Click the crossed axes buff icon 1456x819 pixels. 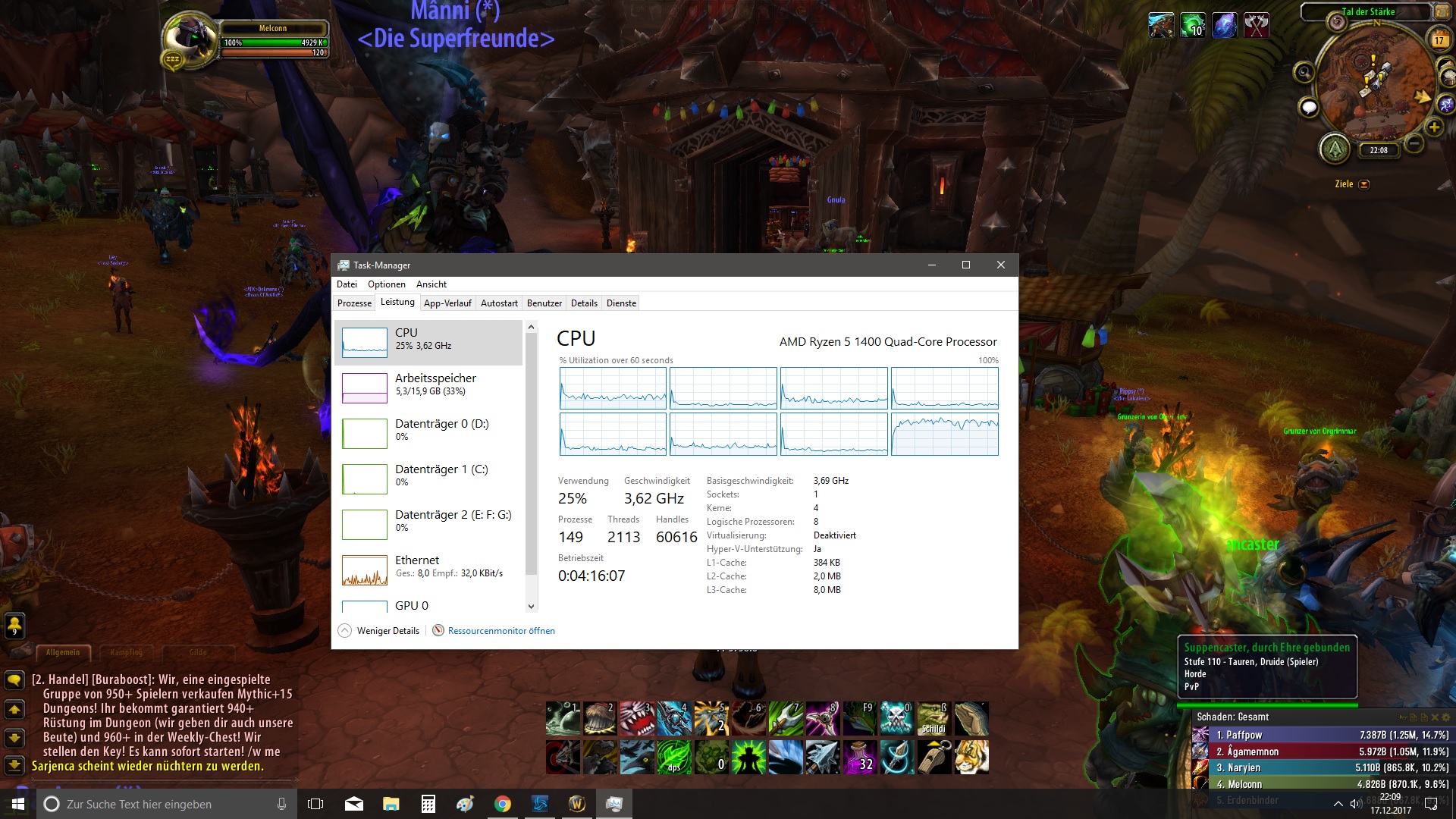click(x=1257, y=26)
